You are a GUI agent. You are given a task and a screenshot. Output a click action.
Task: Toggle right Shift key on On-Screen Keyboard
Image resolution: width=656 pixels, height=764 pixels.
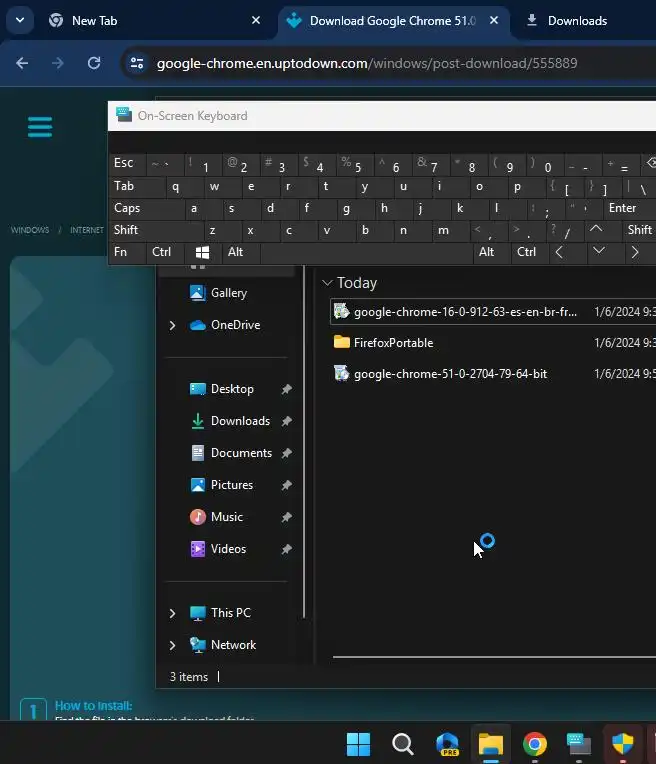(639, 230)
